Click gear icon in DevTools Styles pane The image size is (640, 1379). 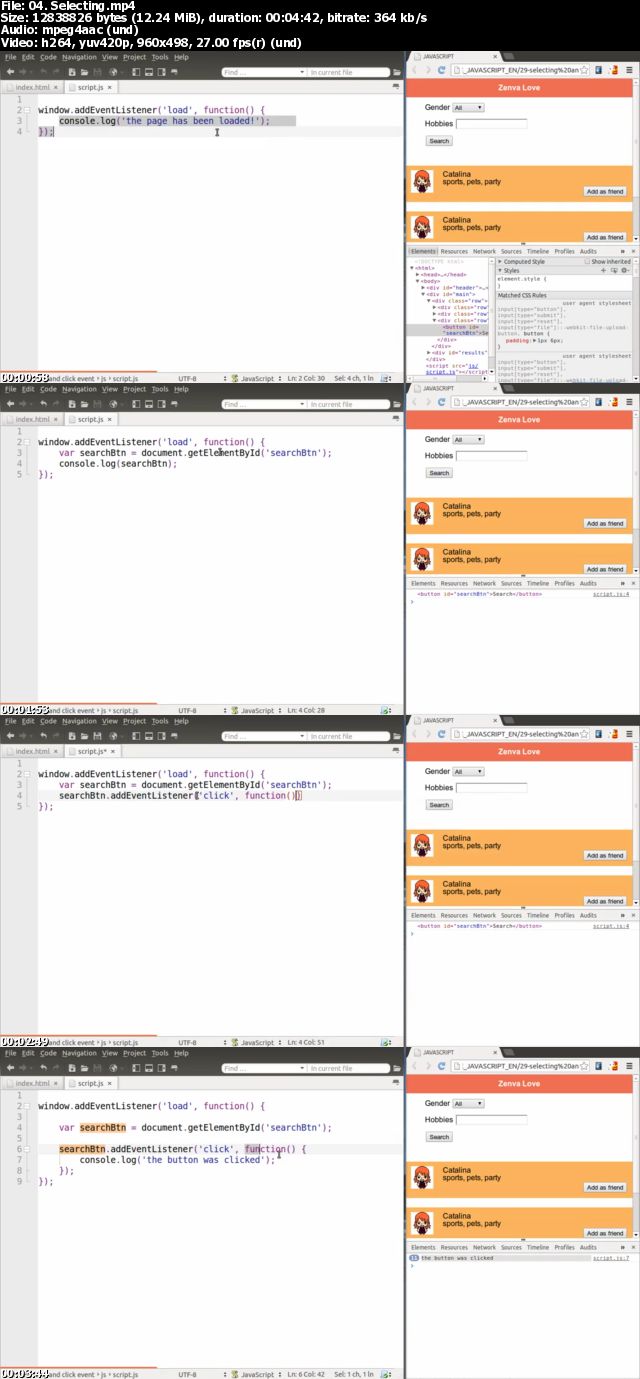pyautogui.click(x=624, y=270)
